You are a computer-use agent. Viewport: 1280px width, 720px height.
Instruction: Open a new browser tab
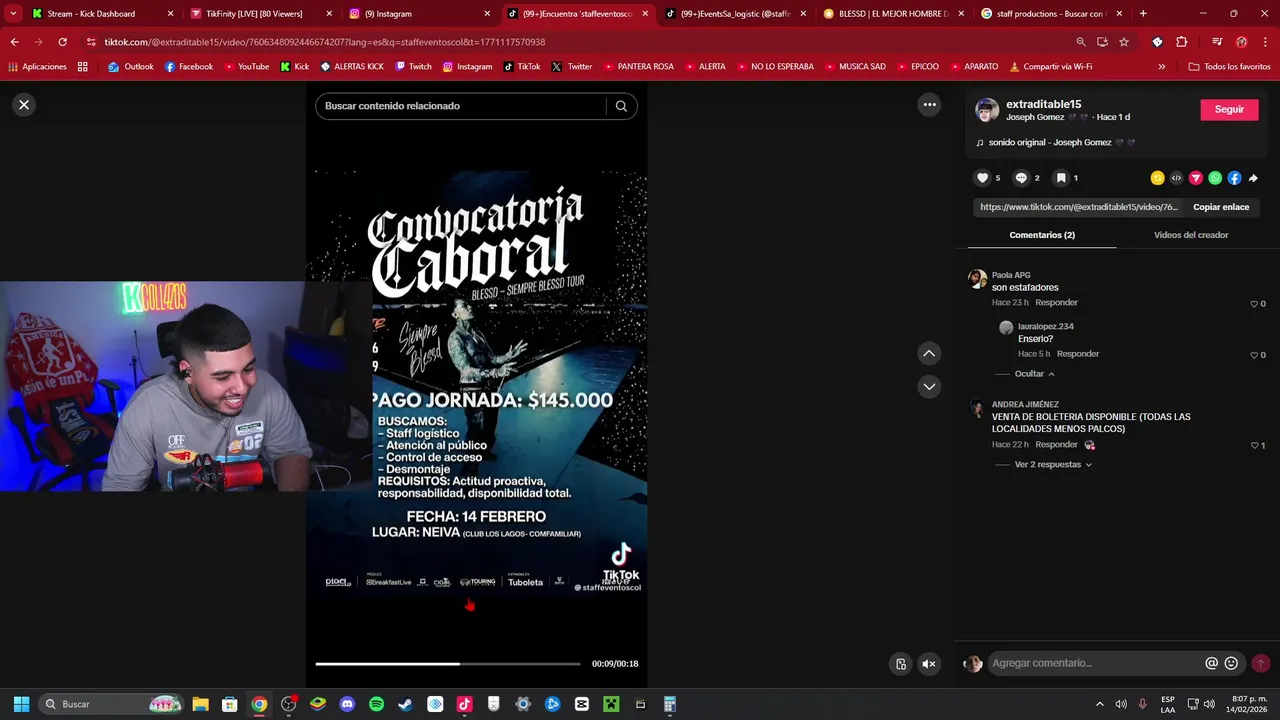[x=1143, y=14]
